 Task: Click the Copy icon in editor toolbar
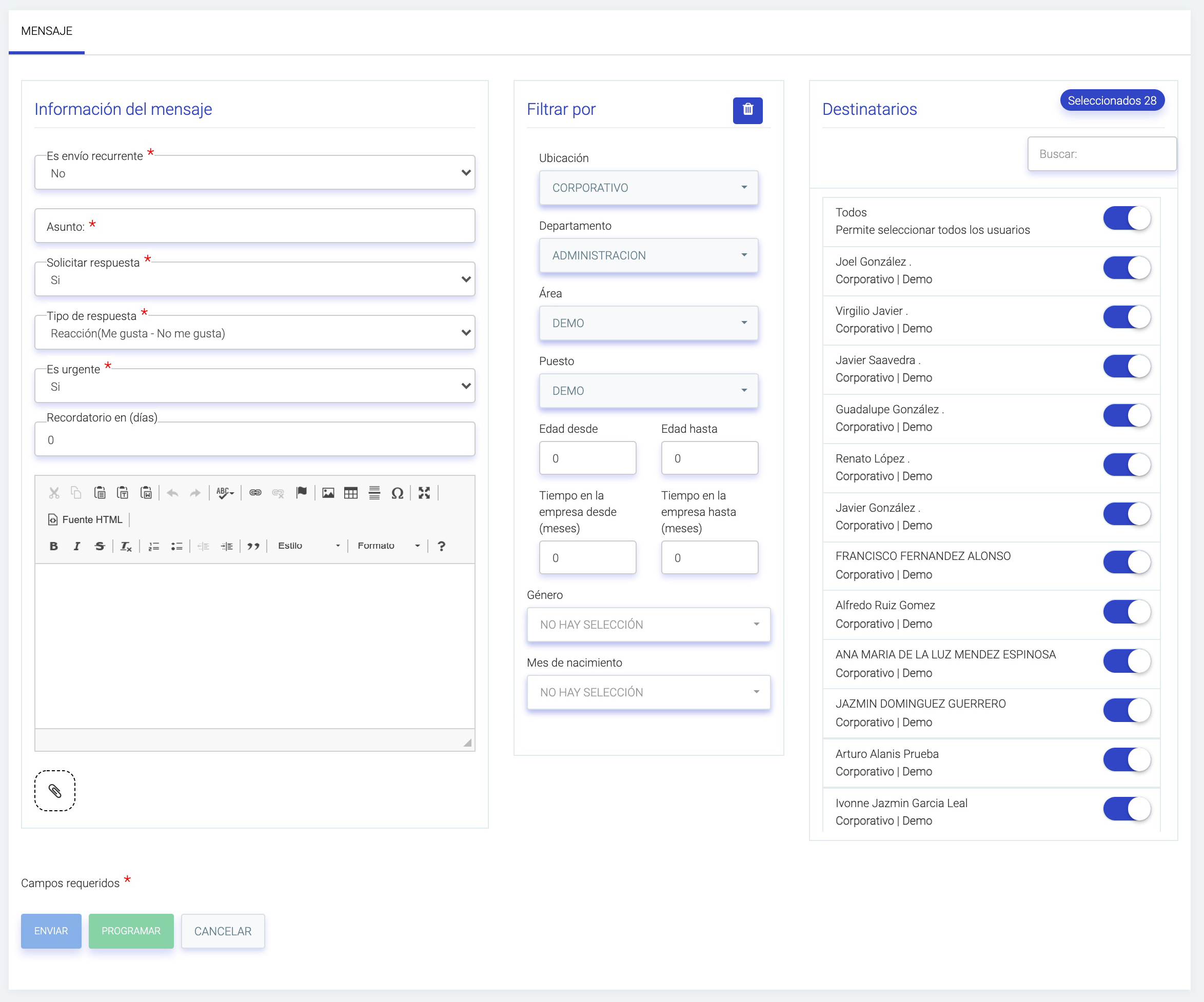[x=76, y=493]
